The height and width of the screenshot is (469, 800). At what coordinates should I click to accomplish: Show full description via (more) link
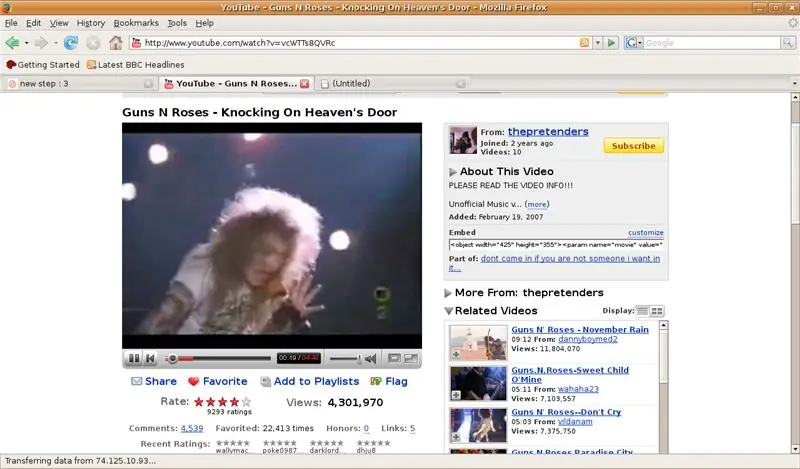[537, 204]
